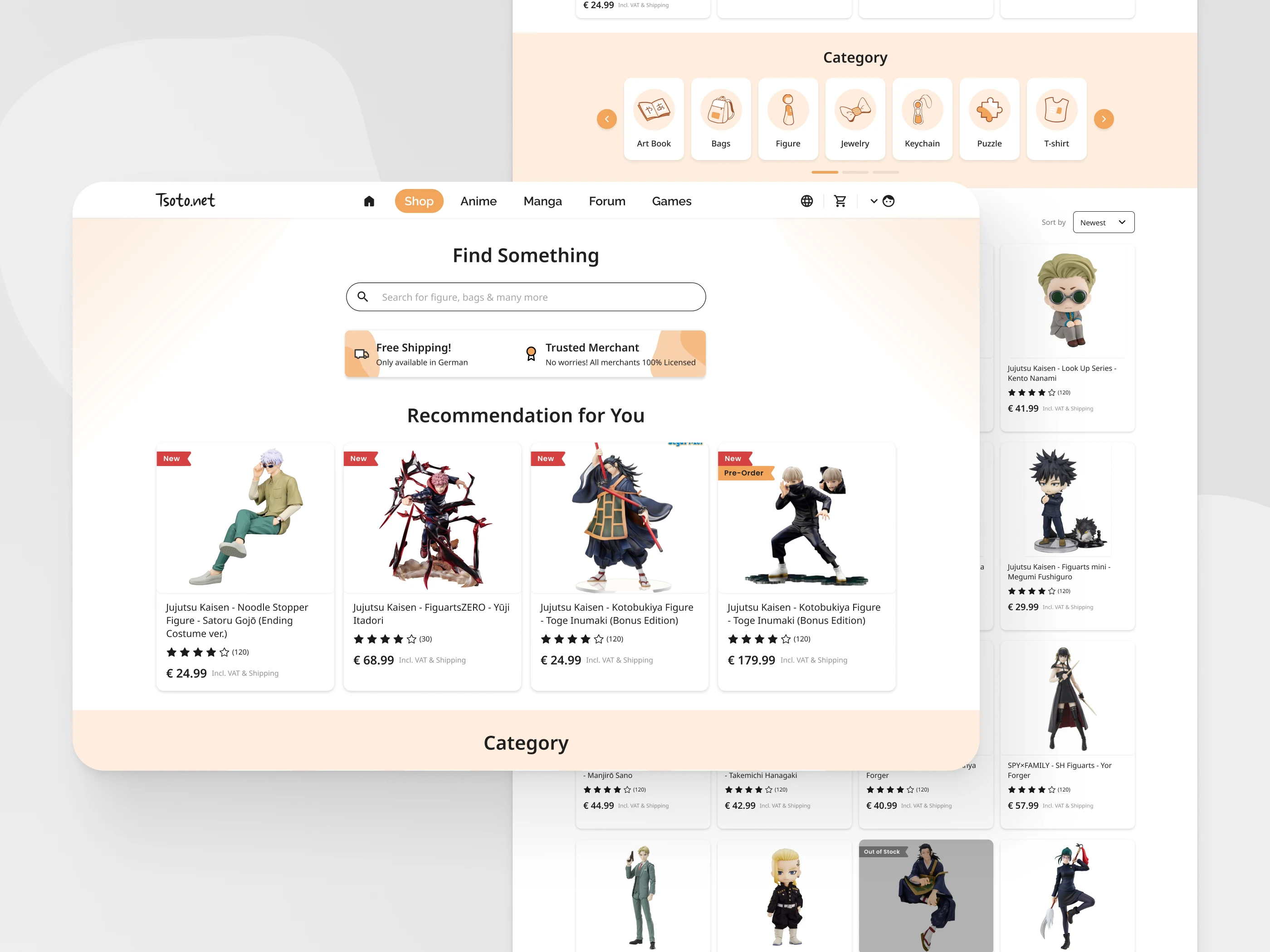The image size is (1270, 952).
Task: Open the Sort by Newest dropdown
Action: click(1104, 222)
